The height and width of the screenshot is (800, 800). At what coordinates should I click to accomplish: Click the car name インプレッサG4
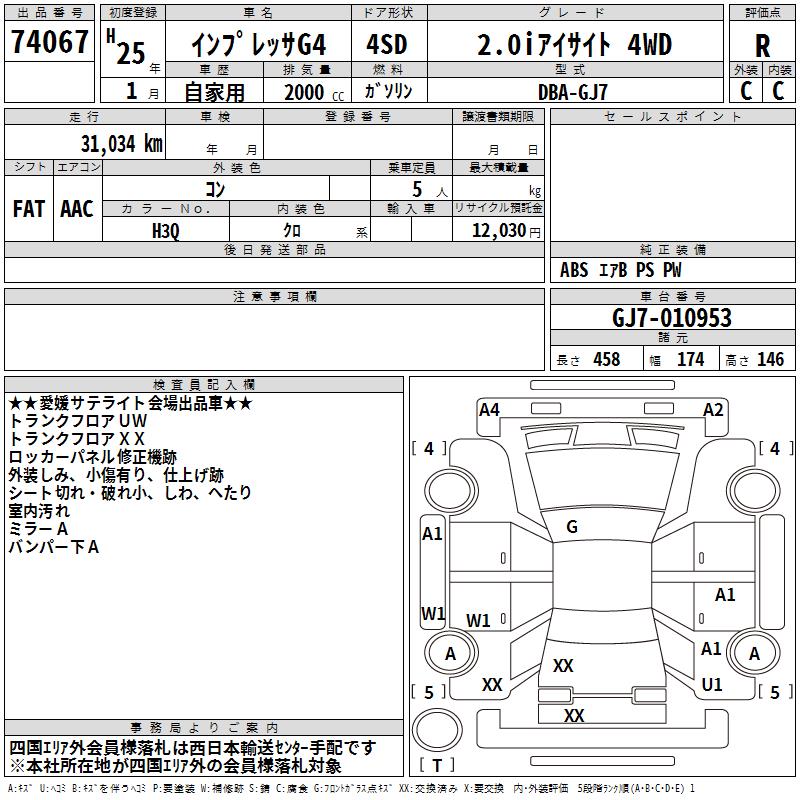click(x=259, y=44)
